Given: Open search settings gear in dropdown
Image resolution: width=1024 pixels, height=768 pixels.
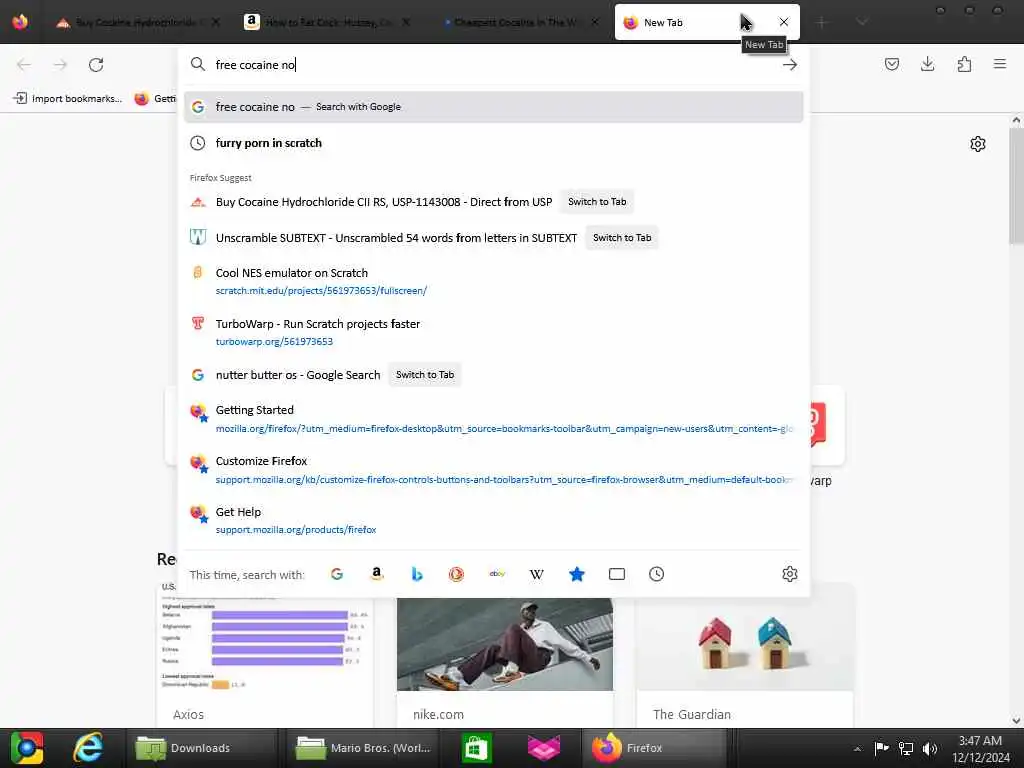Looking at the screenshot, I should [790, 574].
